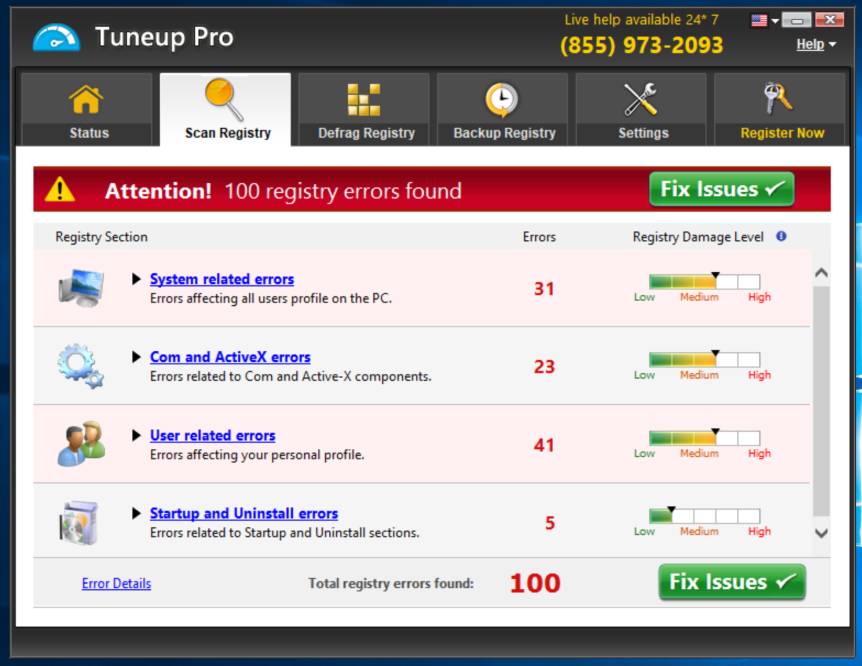Click the Status house icon

[x=86, y=100]
